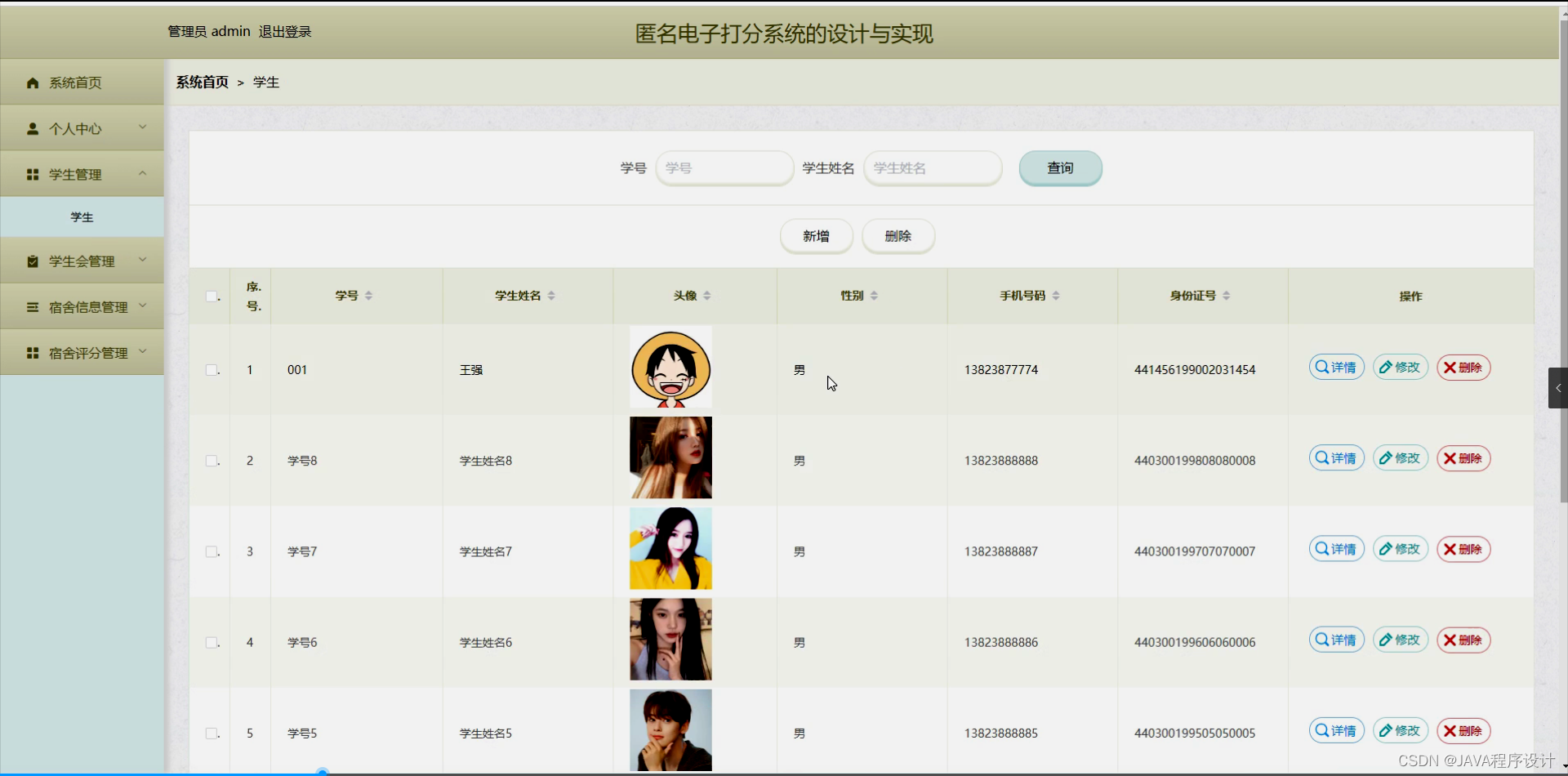Delete the 学生姓名8 row
This screenshot has width=1568, height=776.
1463,458
